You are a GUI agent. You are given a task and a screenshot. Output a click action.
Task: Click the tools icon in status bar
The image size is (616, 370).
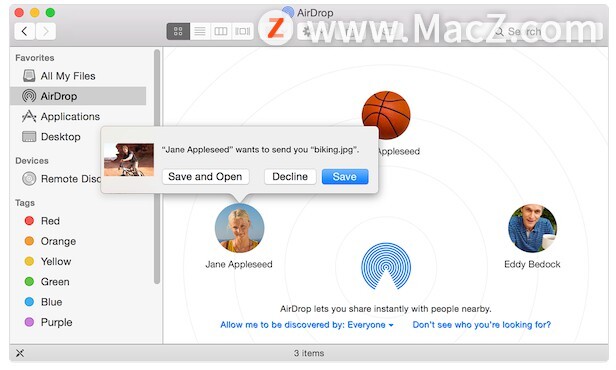click(x=20, y=353)
